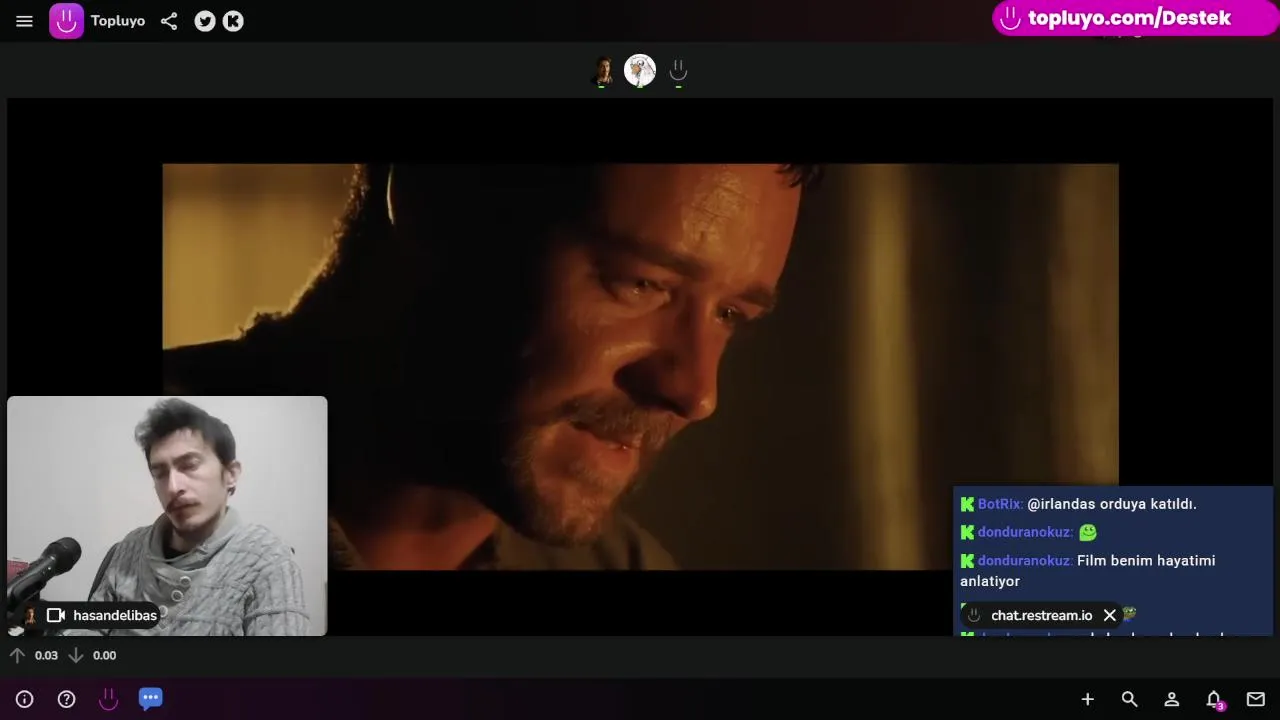
Task: Click the hasandelibas username label
Action: click(115, 616)
